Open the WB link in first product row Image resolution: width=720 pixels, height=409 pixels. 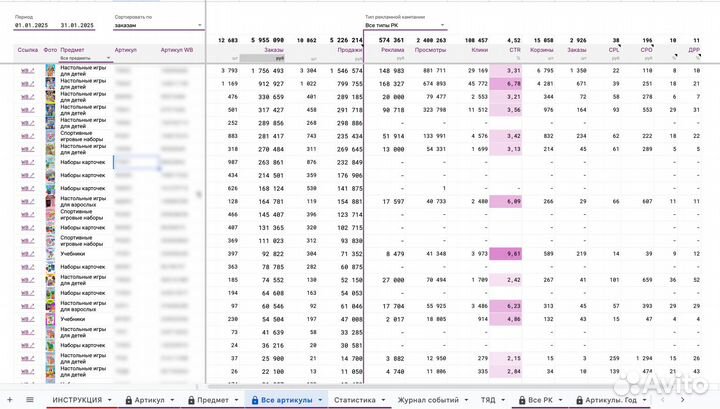(28, 70)
